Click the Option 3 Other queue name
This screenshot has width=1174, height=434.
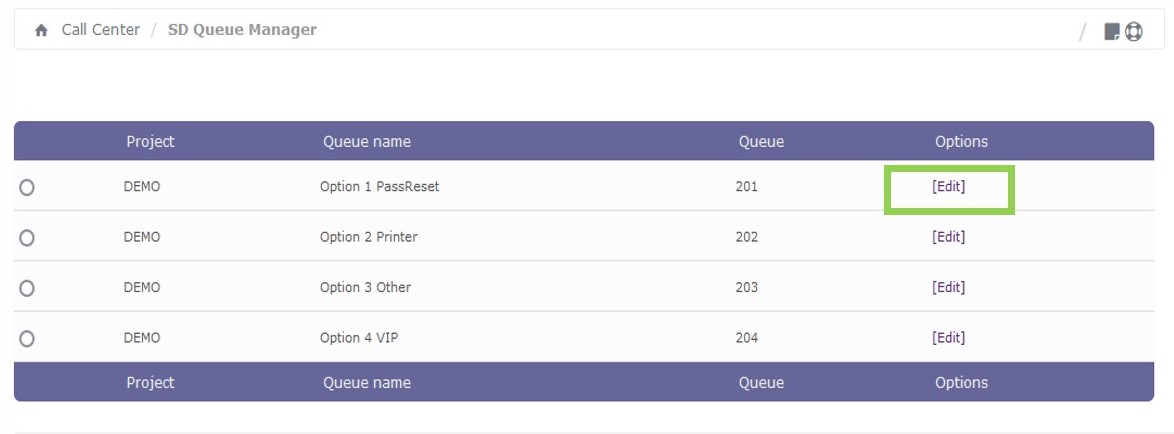[365, 287]
